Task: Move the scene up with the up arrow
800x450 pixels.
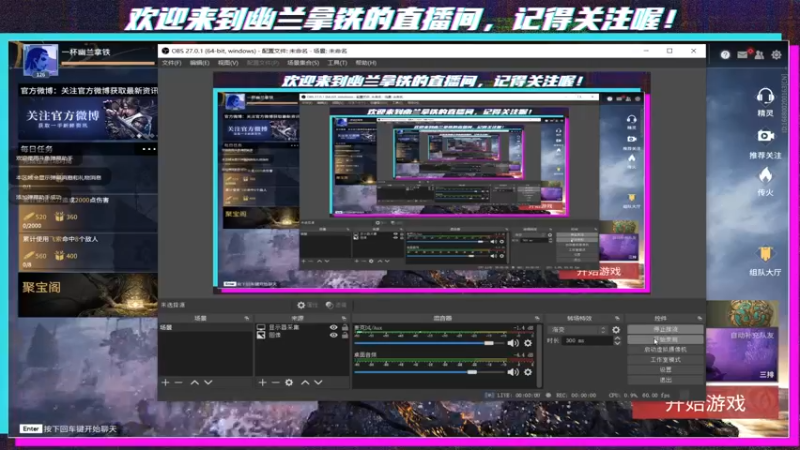Action: (x=194, y=382)
